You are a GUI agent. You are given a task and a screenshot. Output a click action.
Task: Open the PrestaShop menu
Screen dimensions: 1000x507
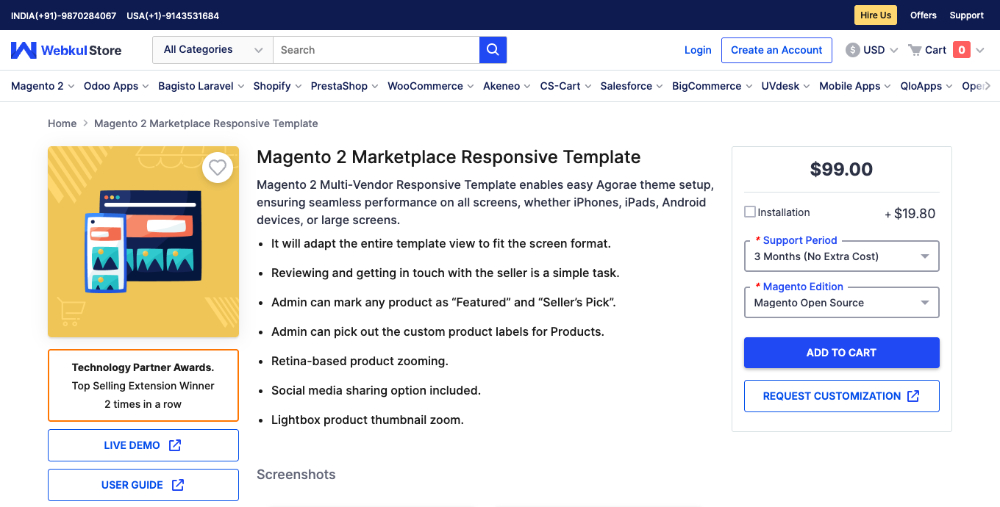coord(344,86)
